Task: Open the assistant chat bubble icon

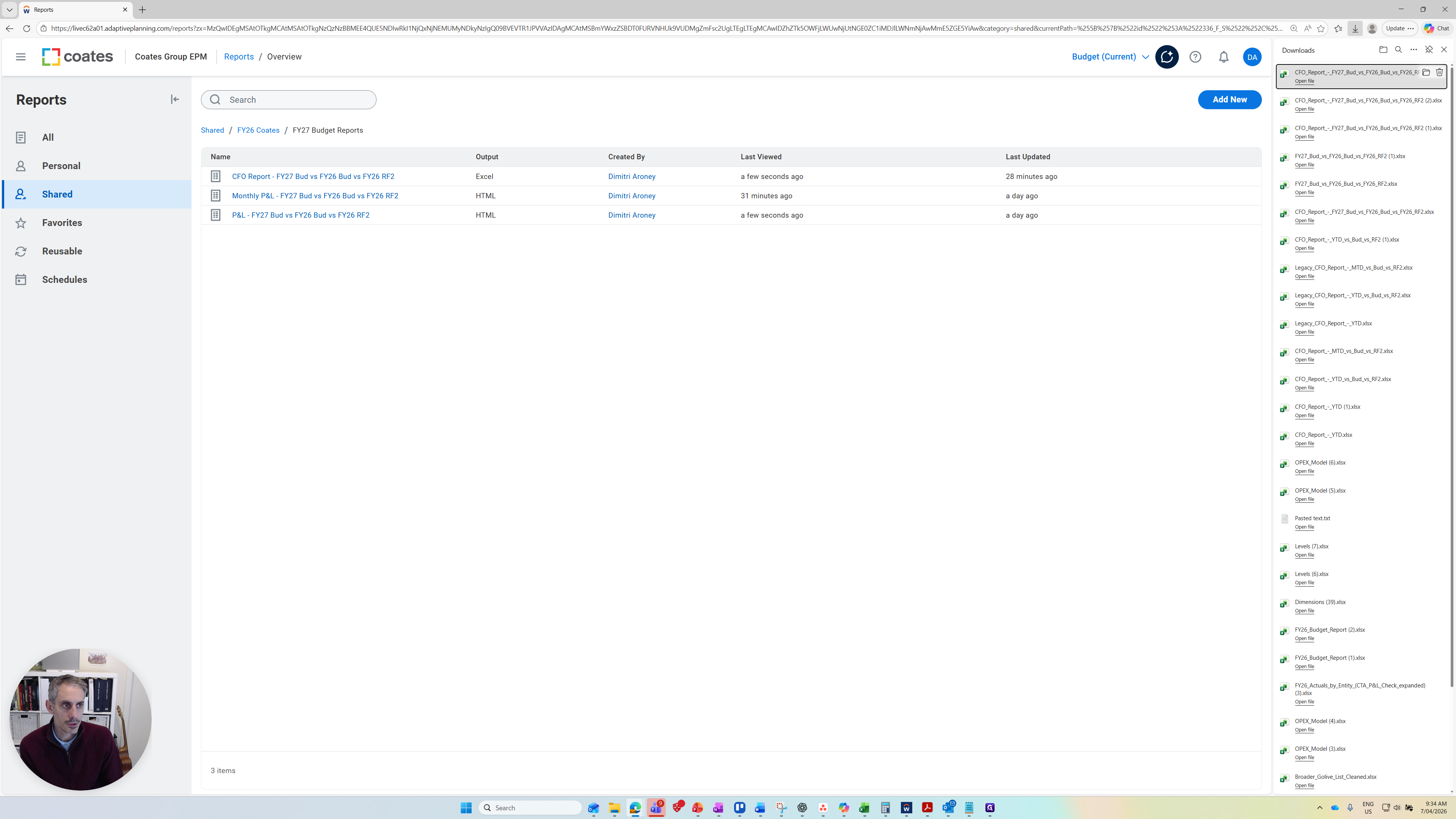Action: coord(1167,56)
